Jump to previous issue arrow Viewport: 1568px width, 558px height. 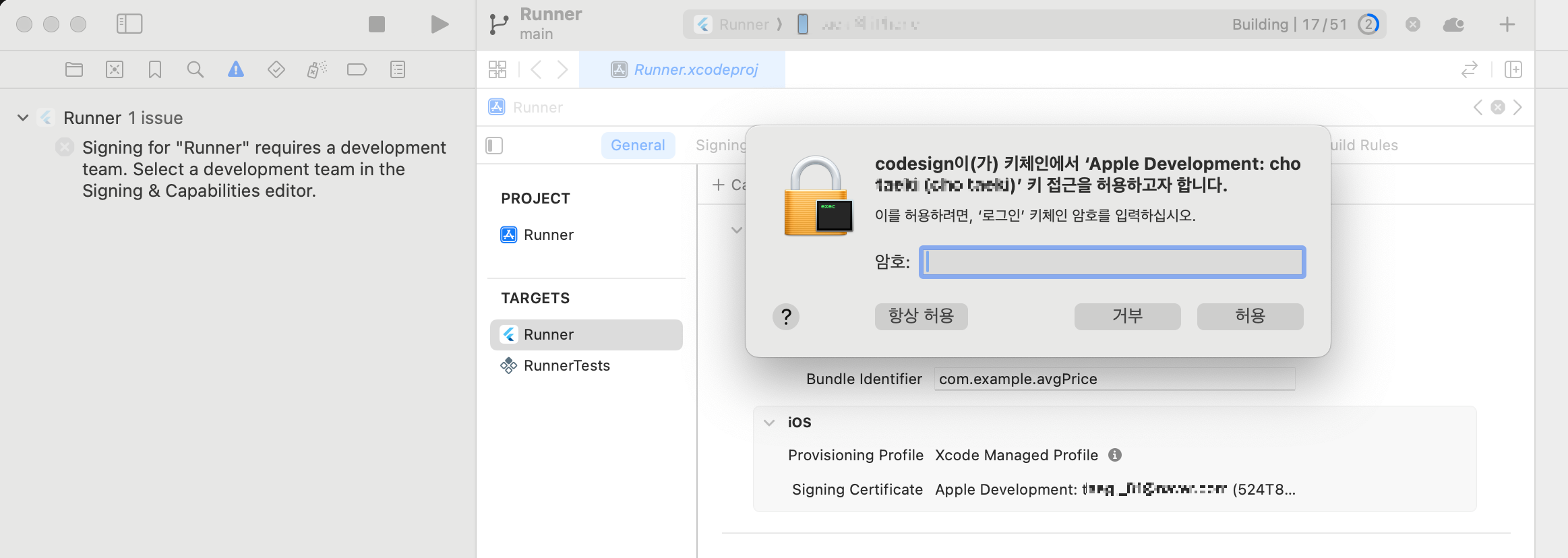pos(1478,107)
